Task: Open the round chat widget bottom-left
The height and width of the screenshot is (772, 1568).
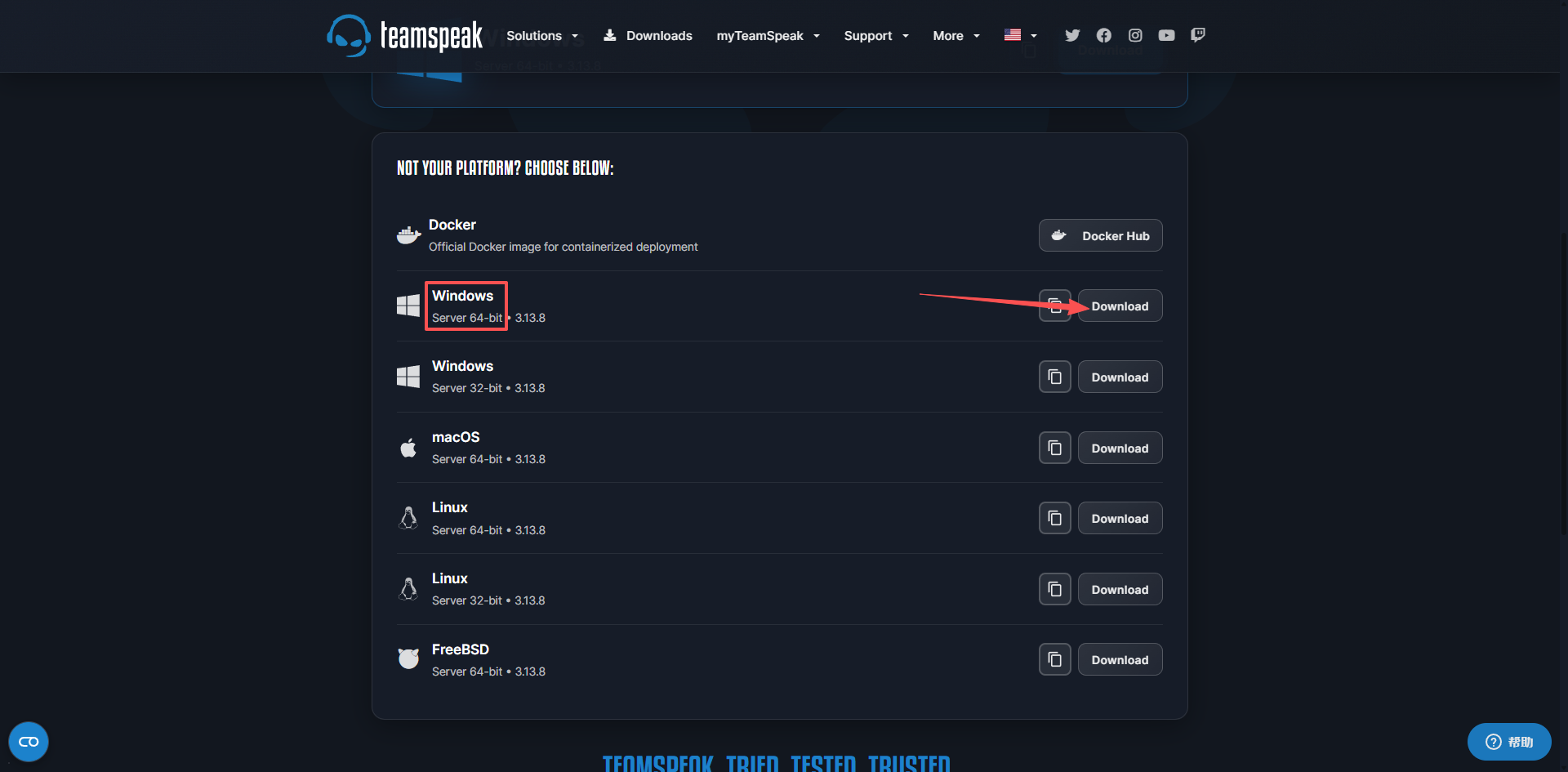Action: 29,742
